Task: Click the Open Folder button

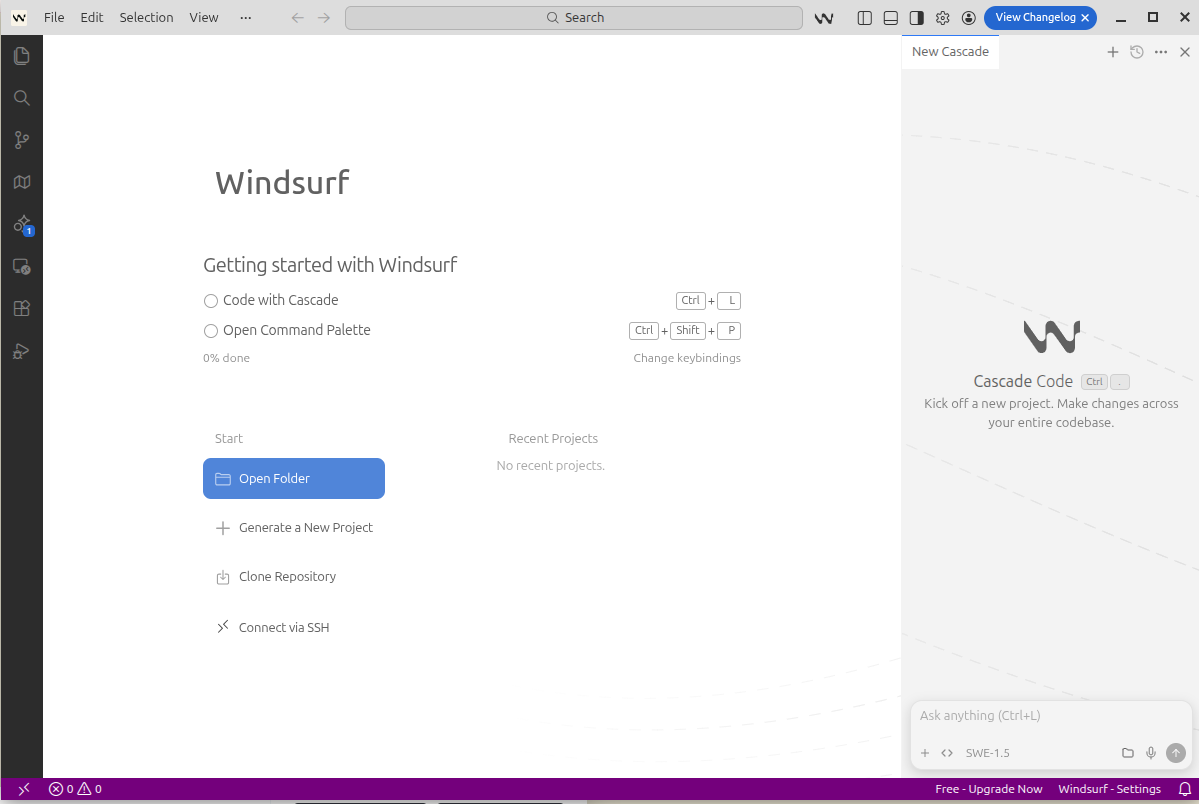Action: pyautogui.click(x=294, y=479)
